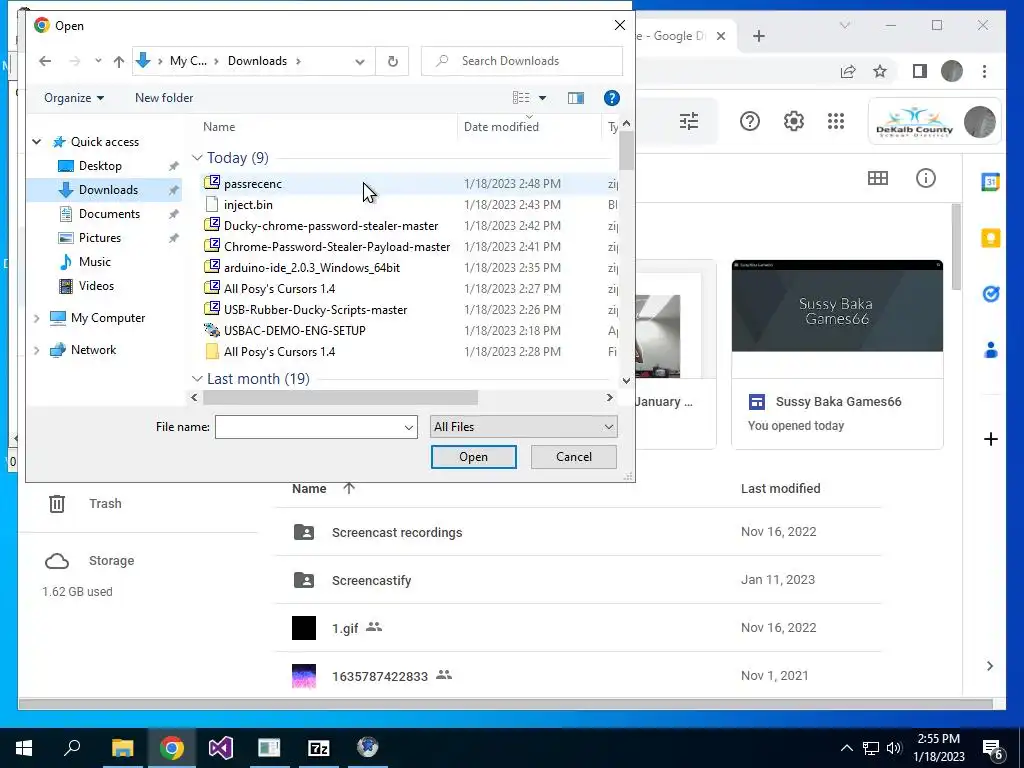Open Google Keep side panel
The image size is (1024, 768).
(991, 238)
